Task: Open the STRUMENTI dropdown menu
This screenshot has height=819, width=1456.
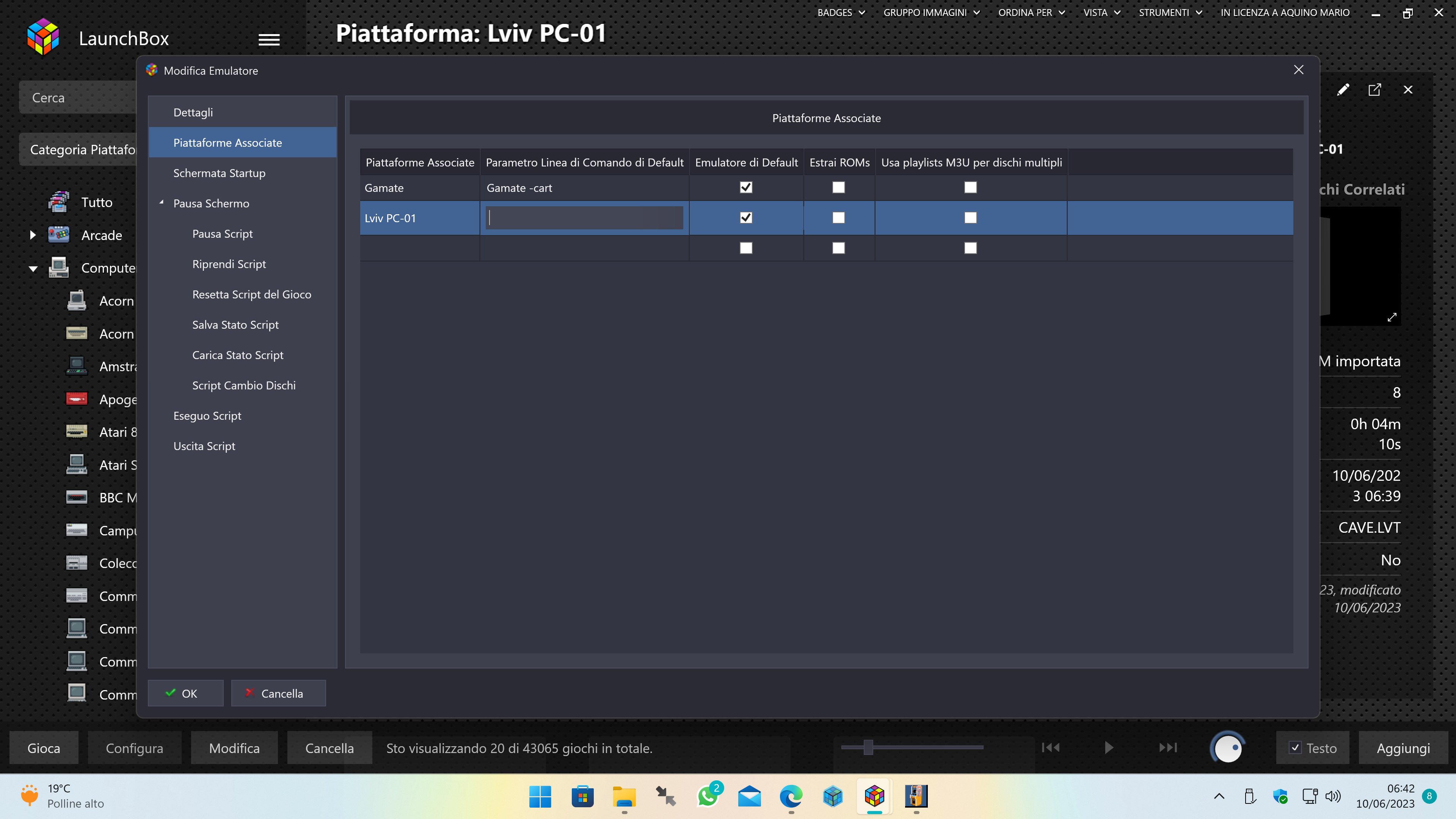Action: 1170,13
